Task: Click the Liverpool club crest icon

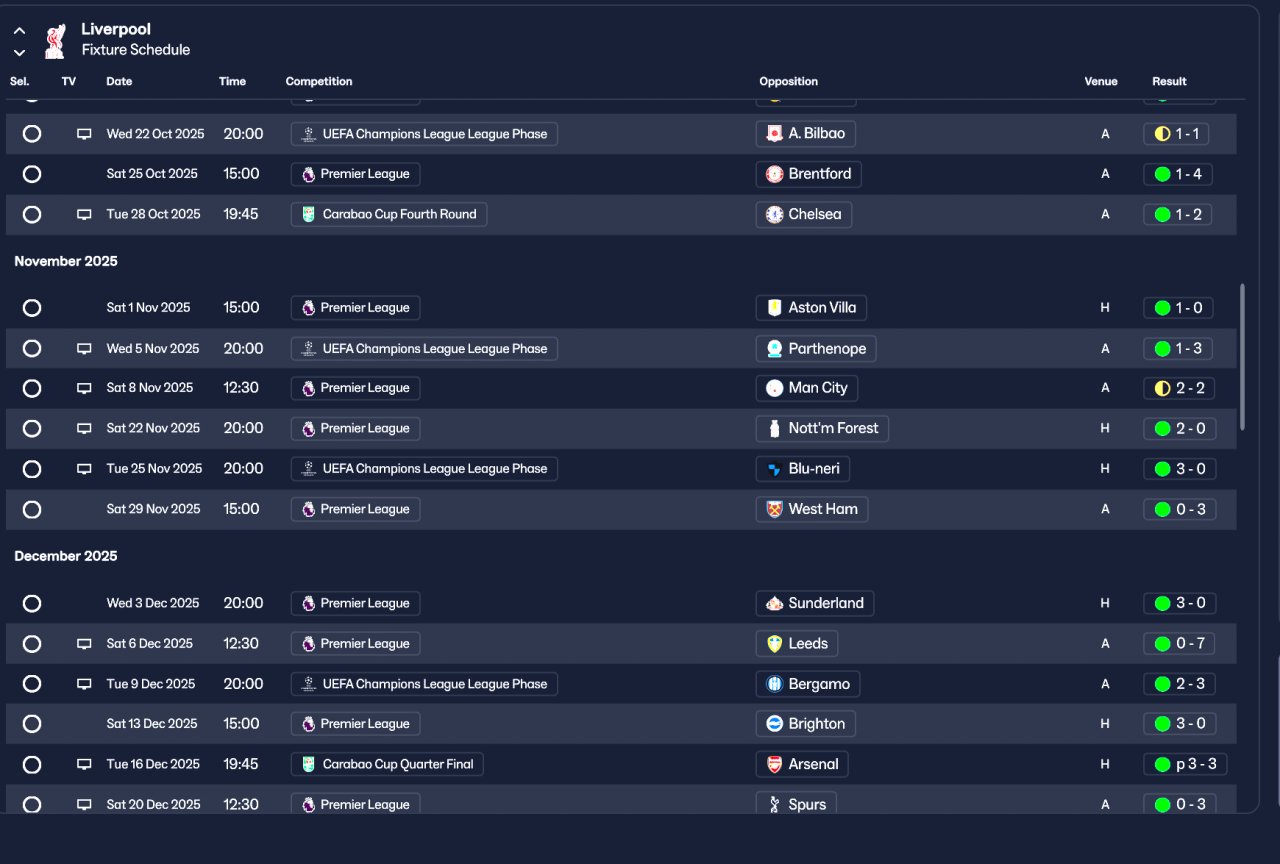Action: click(54, 40)
